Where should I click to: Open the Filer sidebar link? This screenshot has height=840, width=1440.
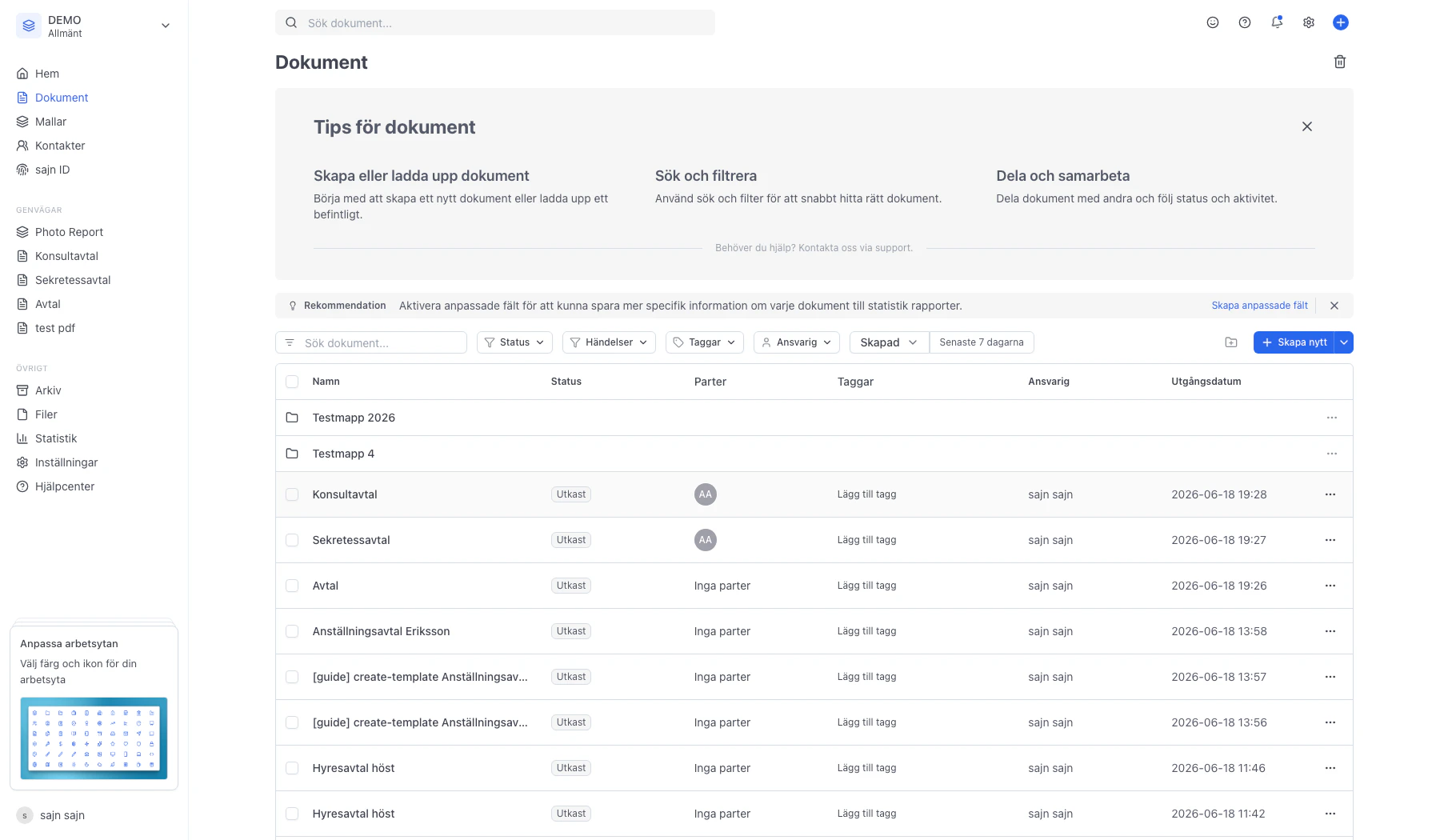(x=46, y=414)
